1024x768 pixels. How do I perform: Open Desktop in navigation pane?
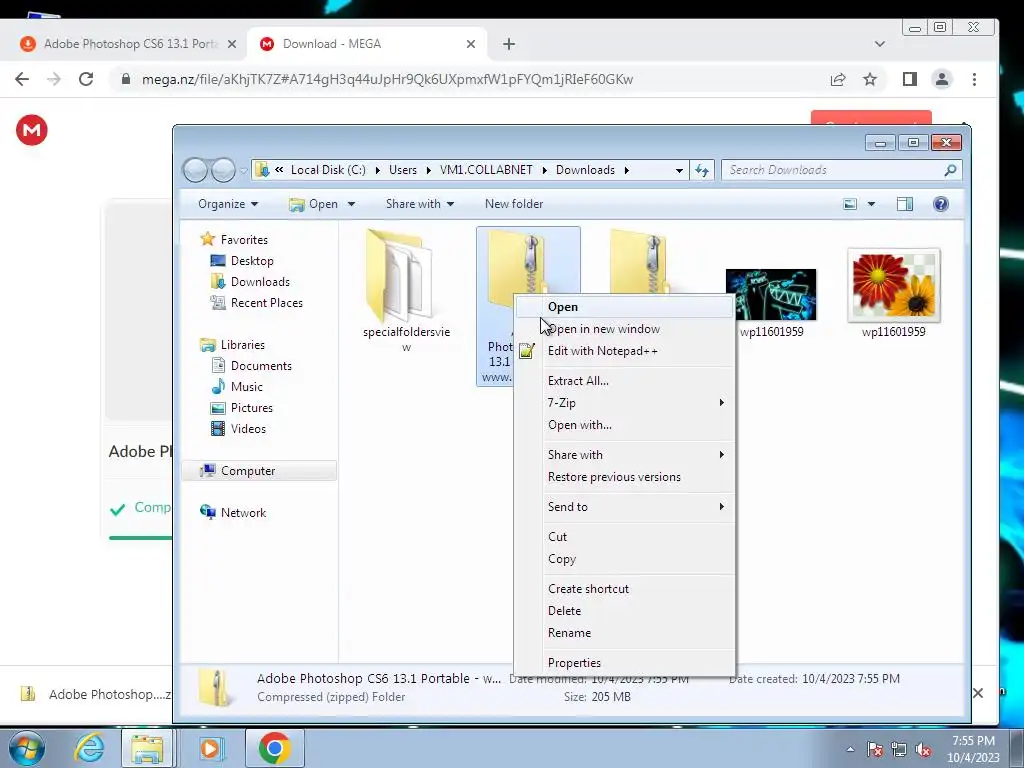pos(251,261)
